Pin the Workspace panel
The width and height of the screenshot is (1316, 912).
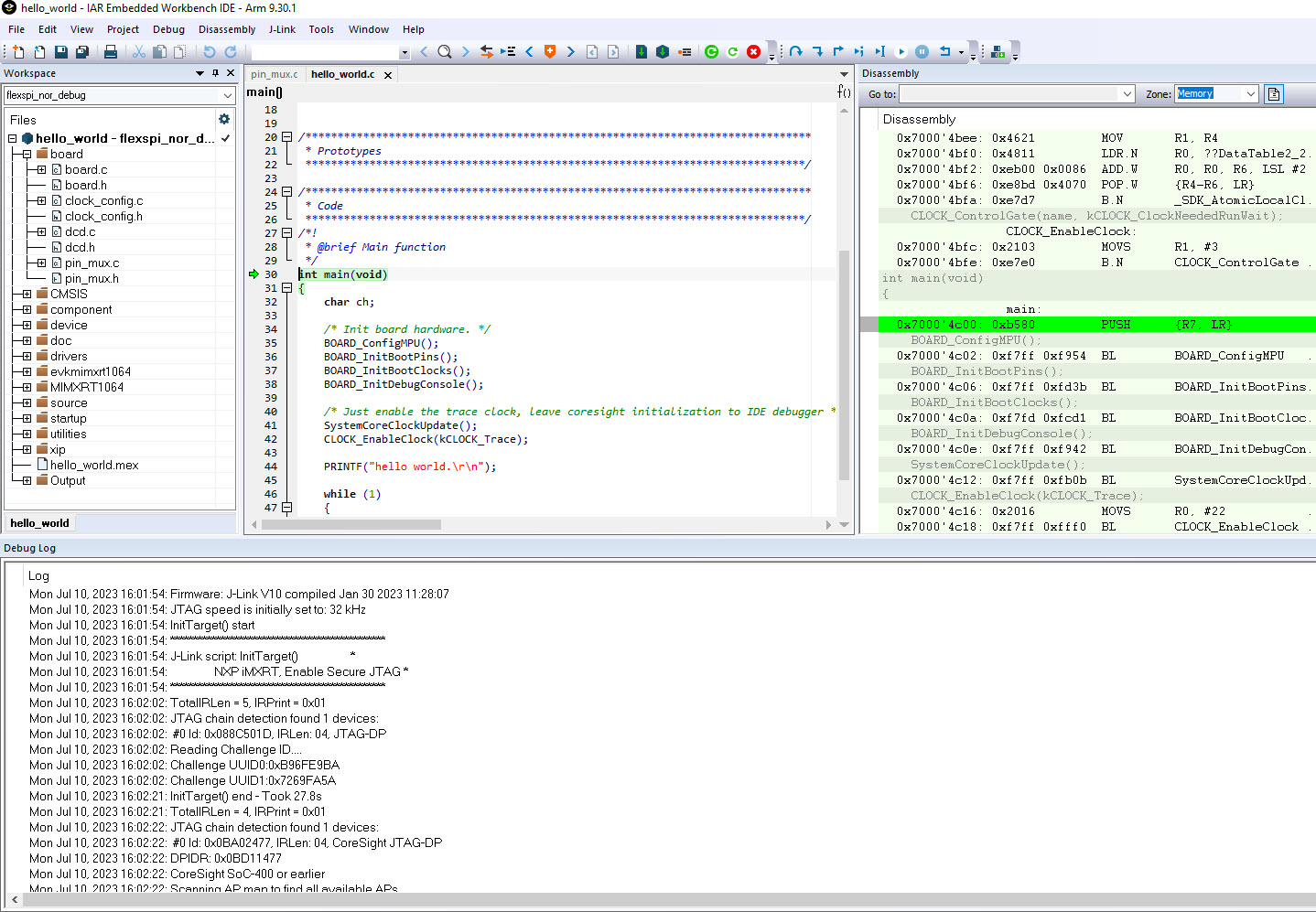[x=214, y=73]
